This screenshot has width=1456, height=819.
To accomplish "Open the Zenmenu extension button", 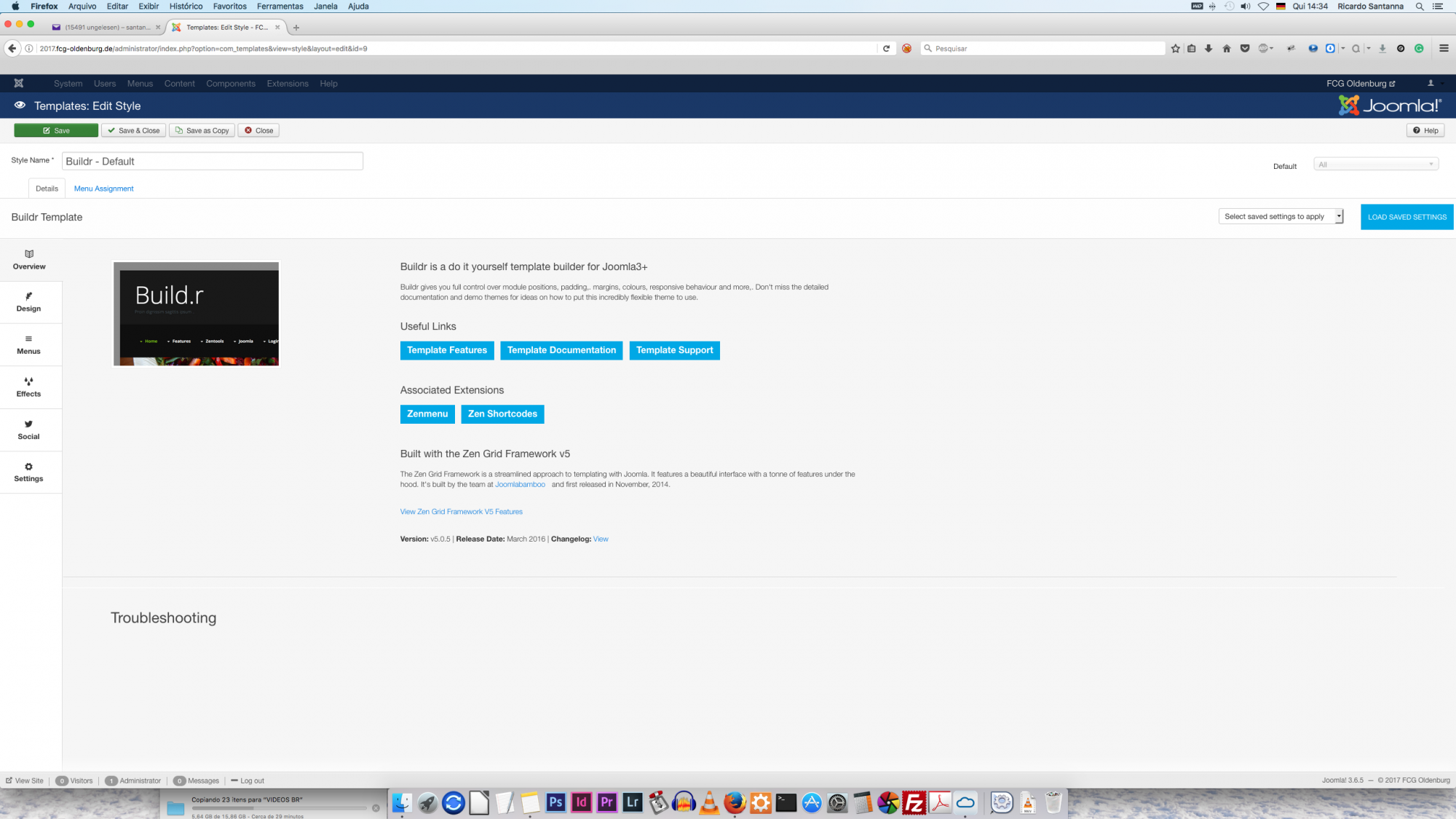I will click(x=427, y=414).
